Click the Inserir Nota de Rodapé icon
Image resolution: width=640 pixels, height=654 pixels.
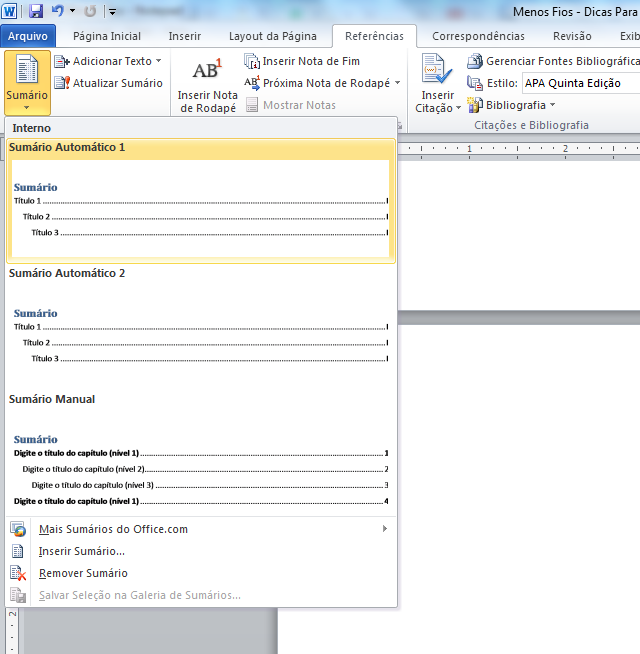(x=207, y=71)
